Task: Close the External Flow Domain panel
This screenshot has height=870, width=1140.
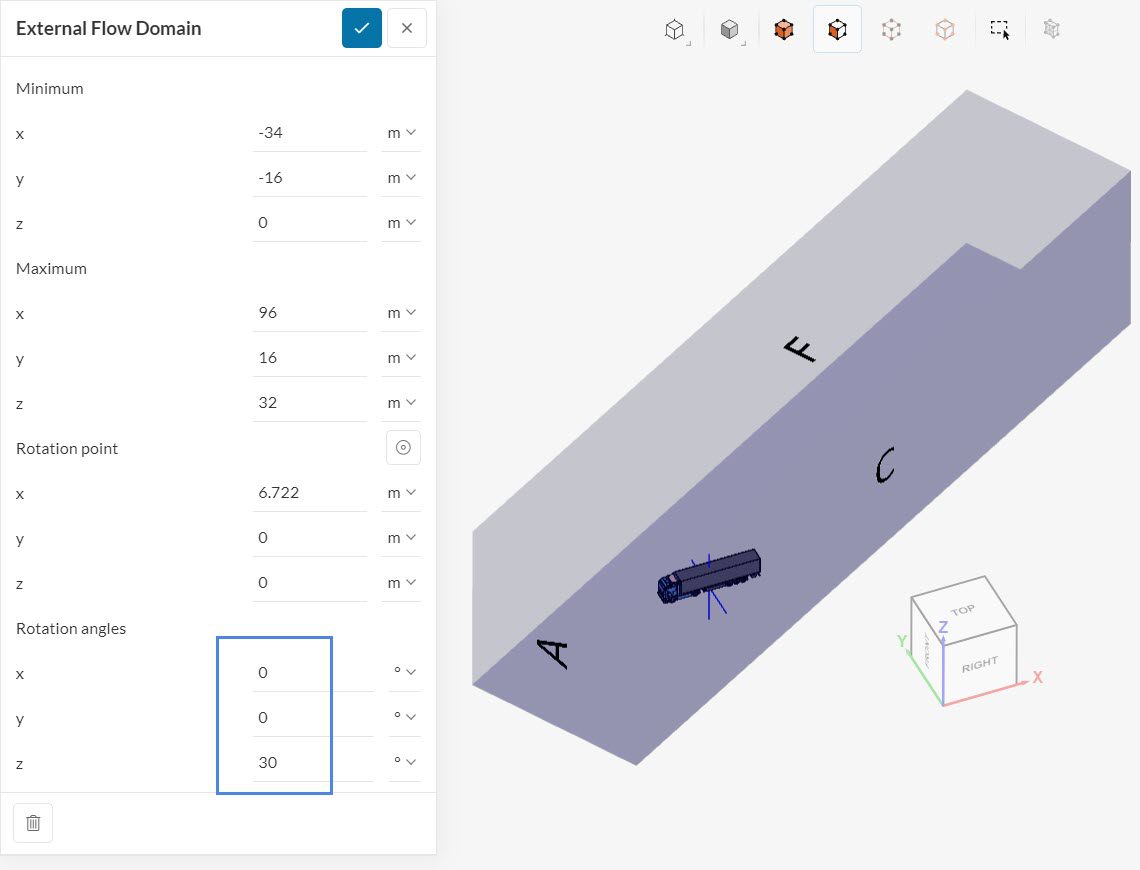Action: (x=407, y=28)
